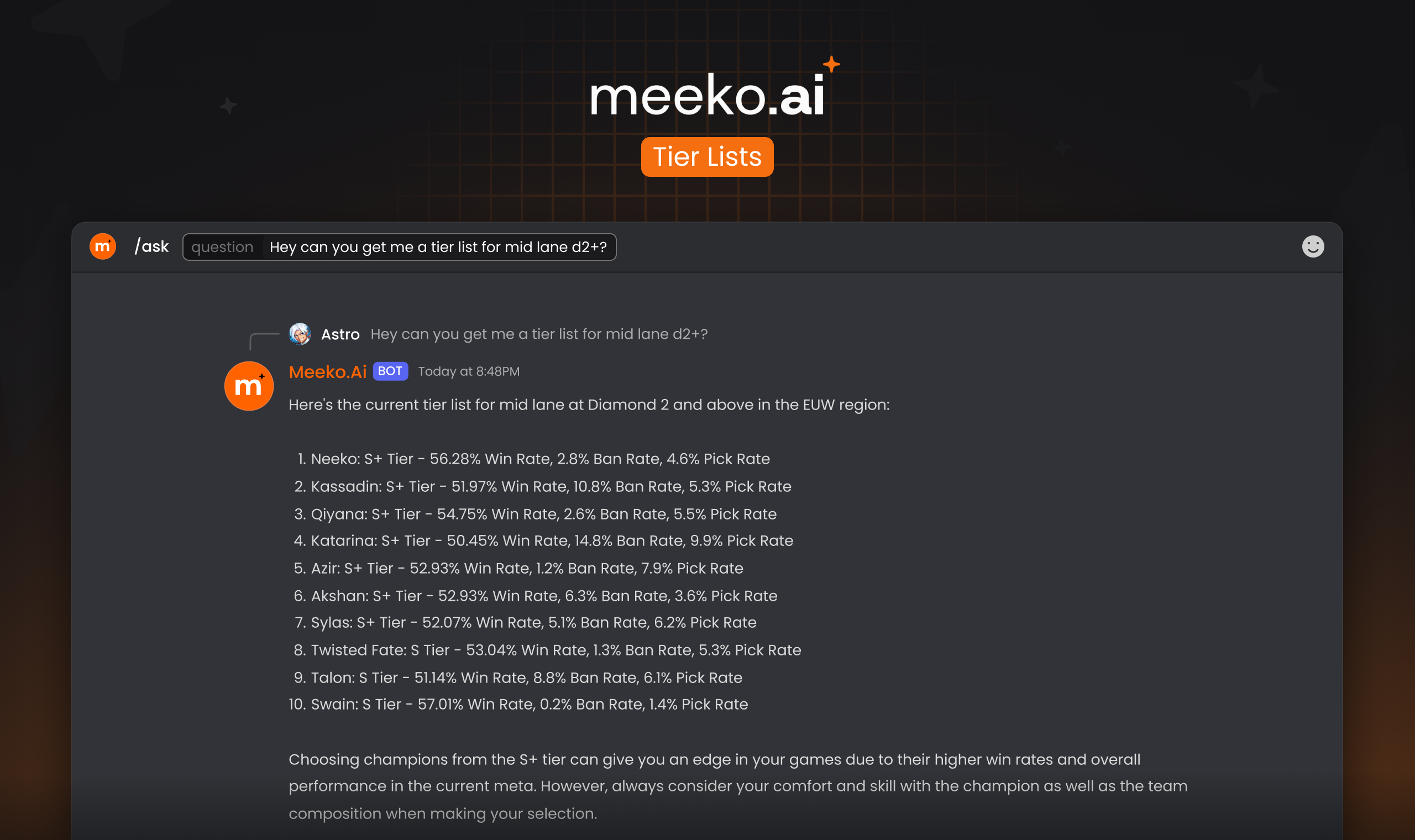Image resolution: width=1415 pixels, height=840 pixels.
Task: Expand the replied message from Astro
Action: coord(538,334)
